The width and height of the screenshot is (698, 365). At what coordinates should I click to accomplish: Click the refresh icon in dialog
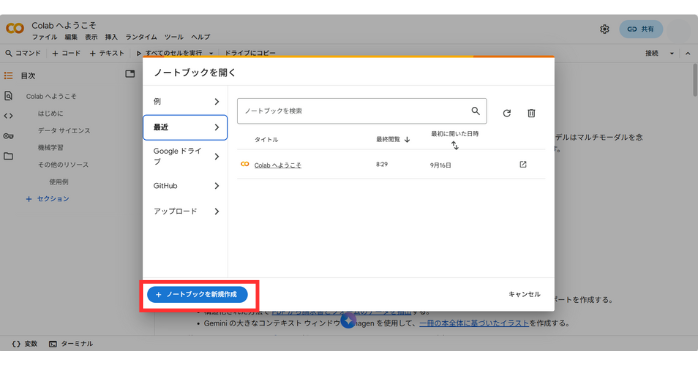coord(507,113)
